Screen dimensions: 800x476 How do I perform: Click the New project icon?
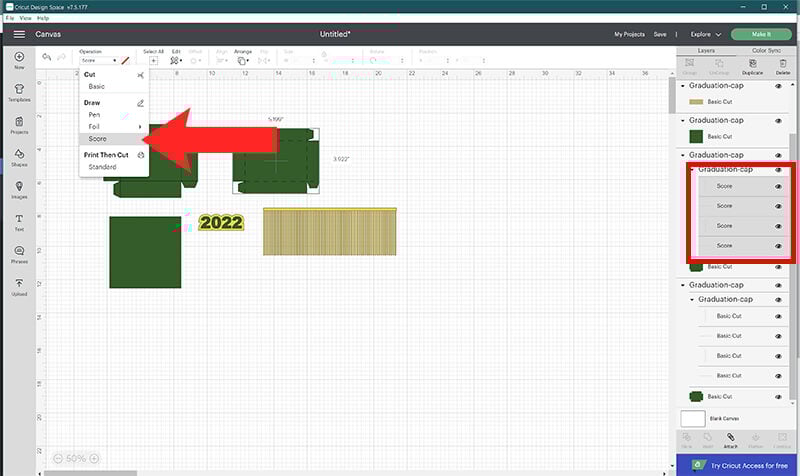pos(19,57)
